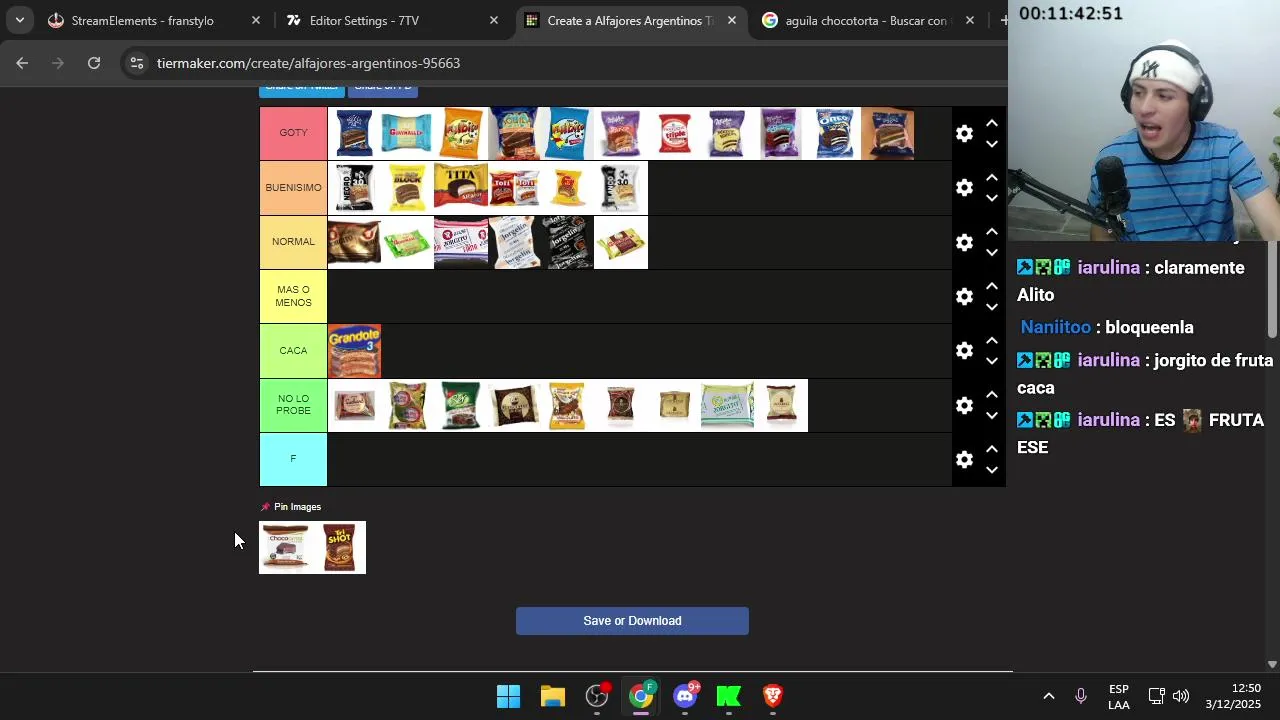Move CACA tier down with arrow
This screenshot has width=1280, height=720.
991,361
